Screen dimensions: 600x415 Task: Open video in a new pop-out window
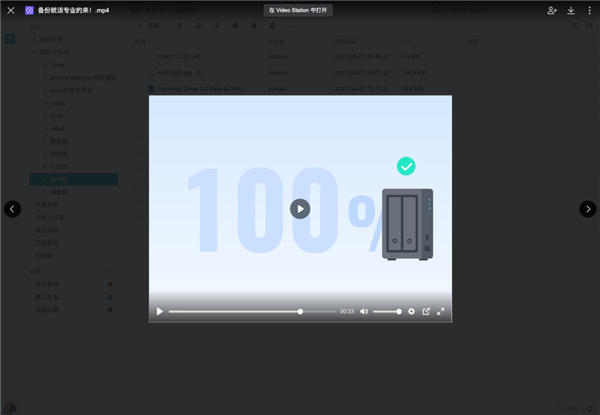tap(426, 311)
